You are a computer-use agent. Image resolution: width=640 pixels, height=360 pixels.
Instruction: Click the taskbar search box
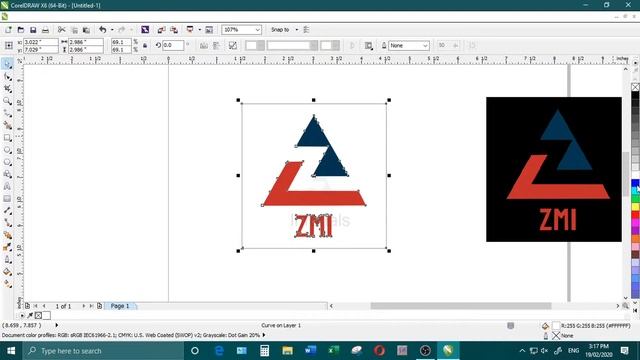point(103,351)
